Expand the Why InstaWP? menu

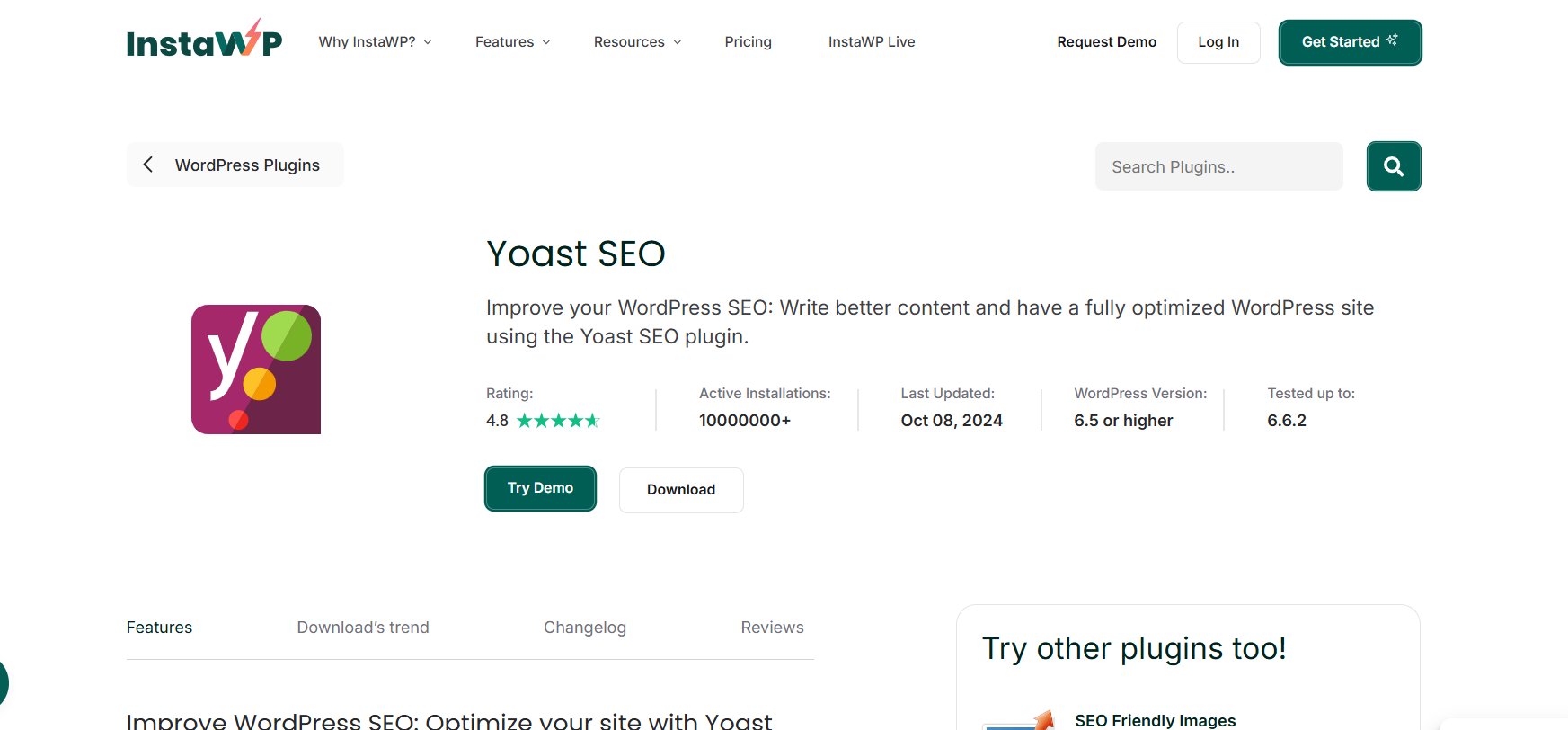click(375, 42)
